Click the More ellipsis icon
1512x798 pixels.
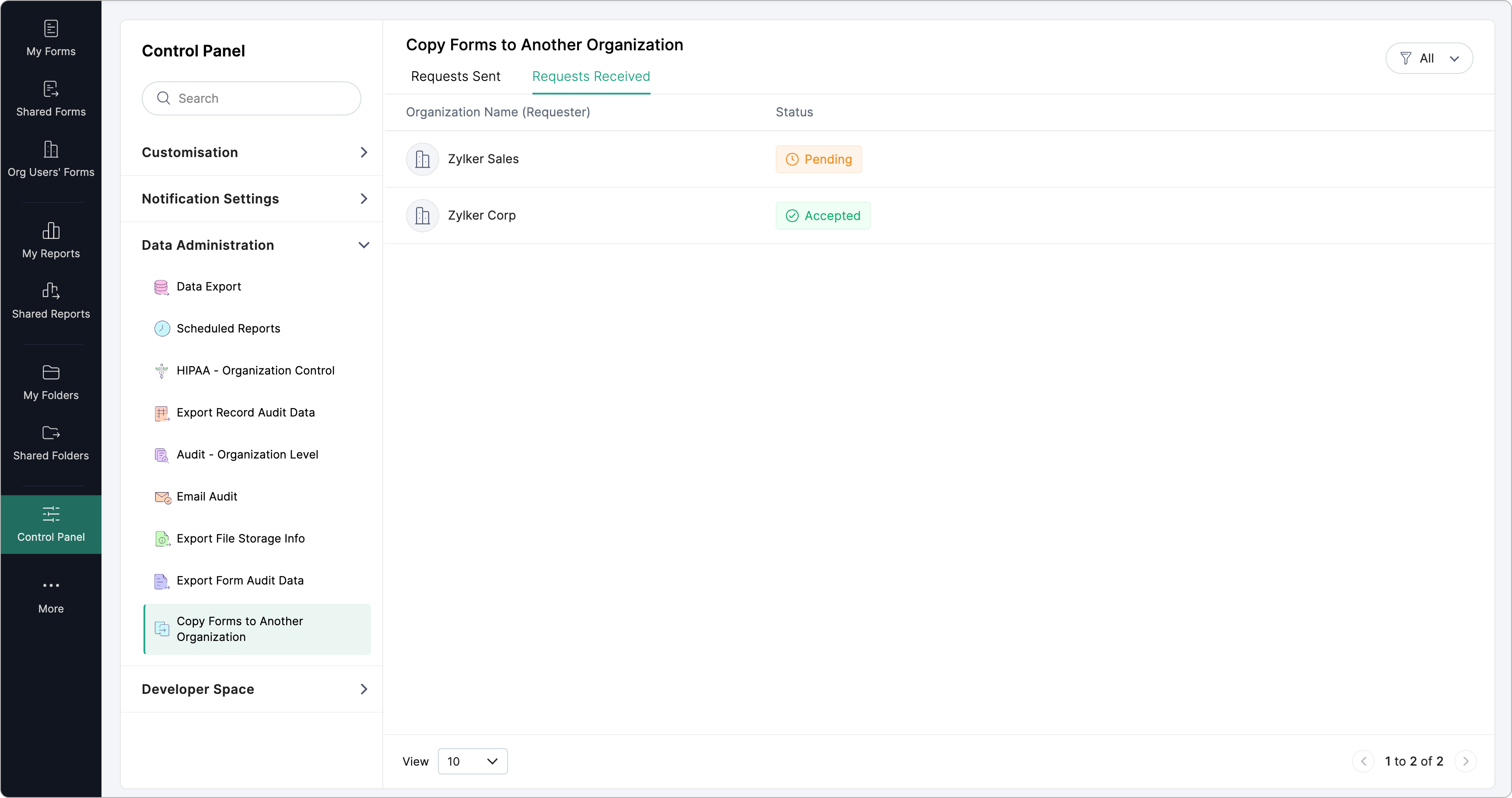51,585
